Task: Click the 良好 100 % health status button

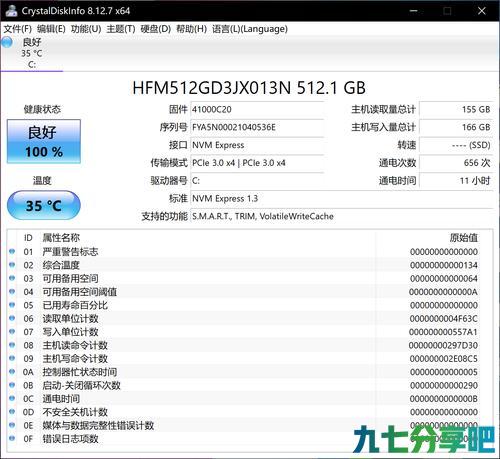Action: (44, 141)
